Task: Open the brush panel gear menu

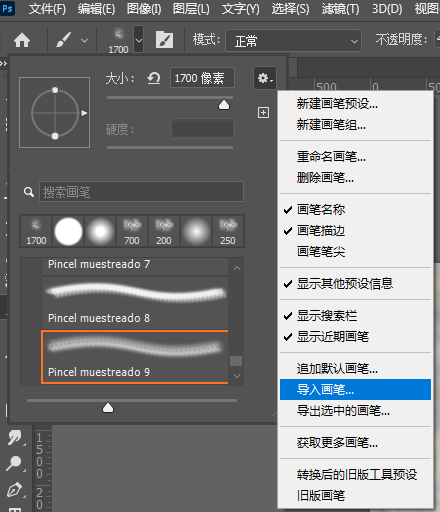Action: pos(265,78)
